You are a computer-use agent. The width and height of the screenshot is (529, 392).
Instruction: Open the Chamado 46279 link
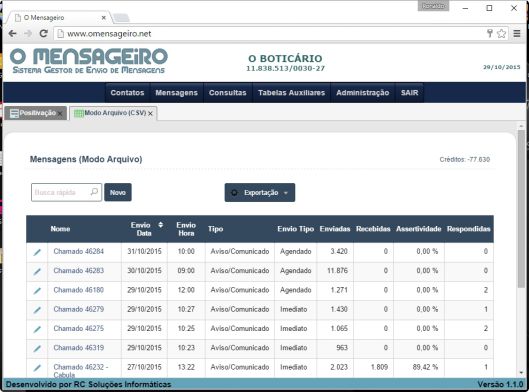(79, 309)
